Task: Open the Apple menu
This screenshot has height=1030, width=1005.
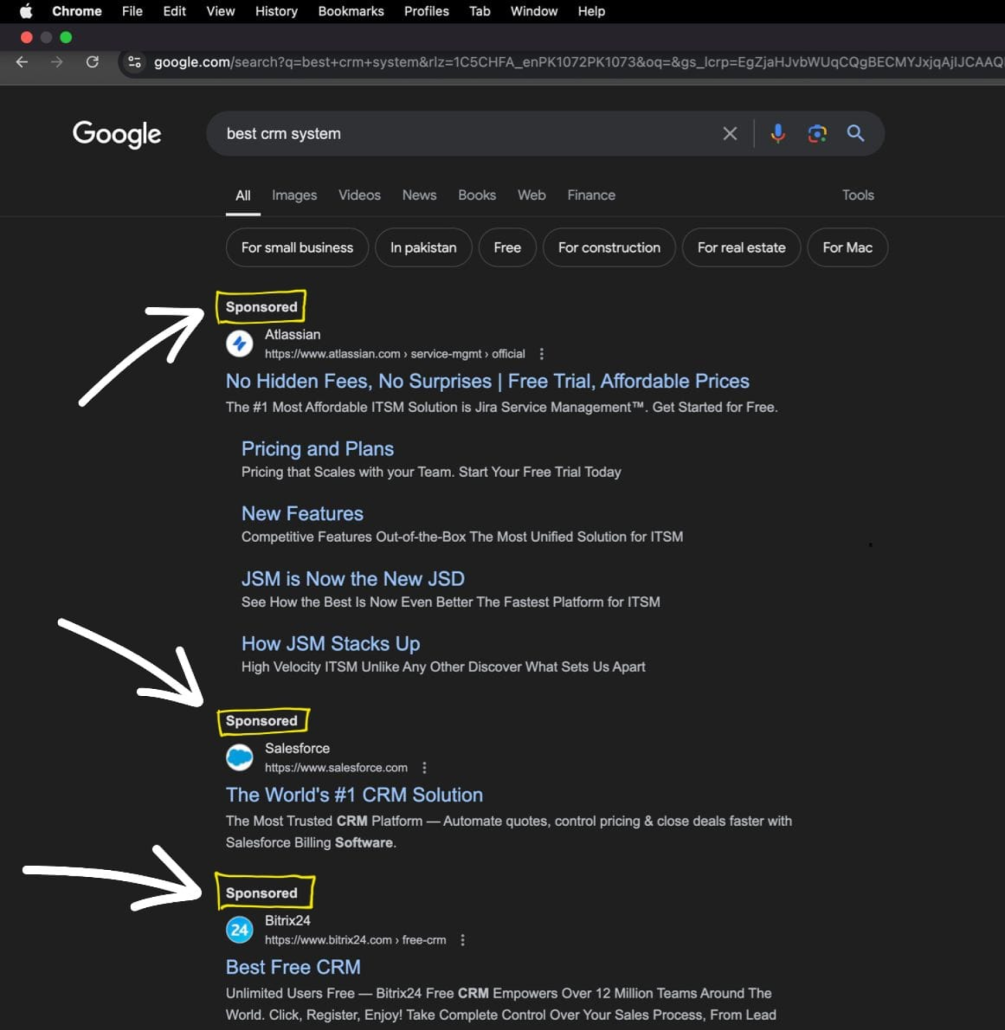Action: click(x=26, y=11)
